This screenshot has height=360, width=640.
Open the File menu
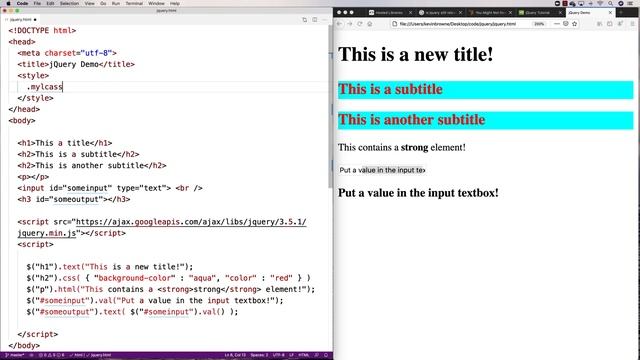[x=37, y=3]
